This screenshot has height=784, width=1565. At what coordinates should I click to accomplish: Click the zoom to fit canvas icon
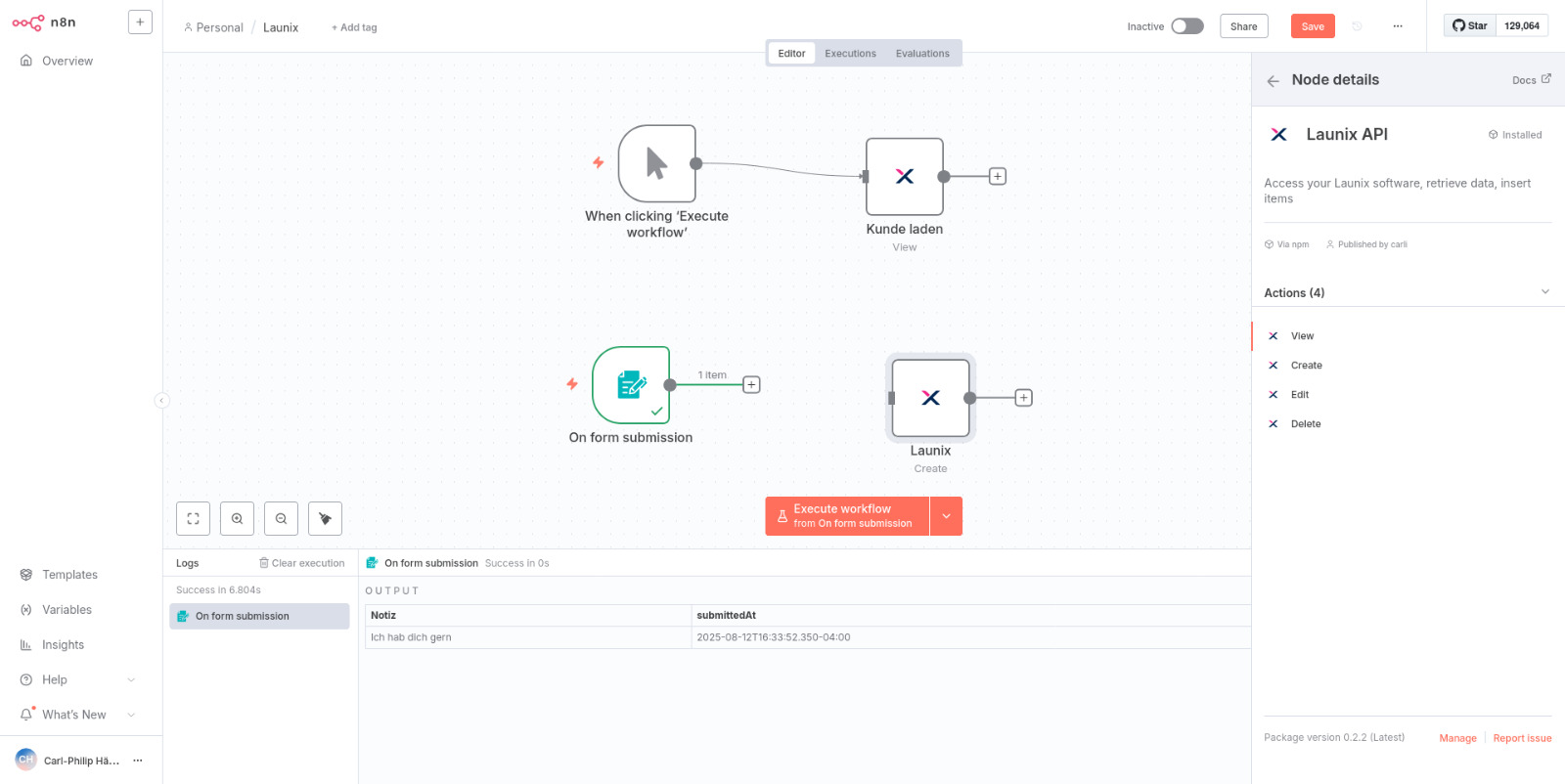coord(193,518)
